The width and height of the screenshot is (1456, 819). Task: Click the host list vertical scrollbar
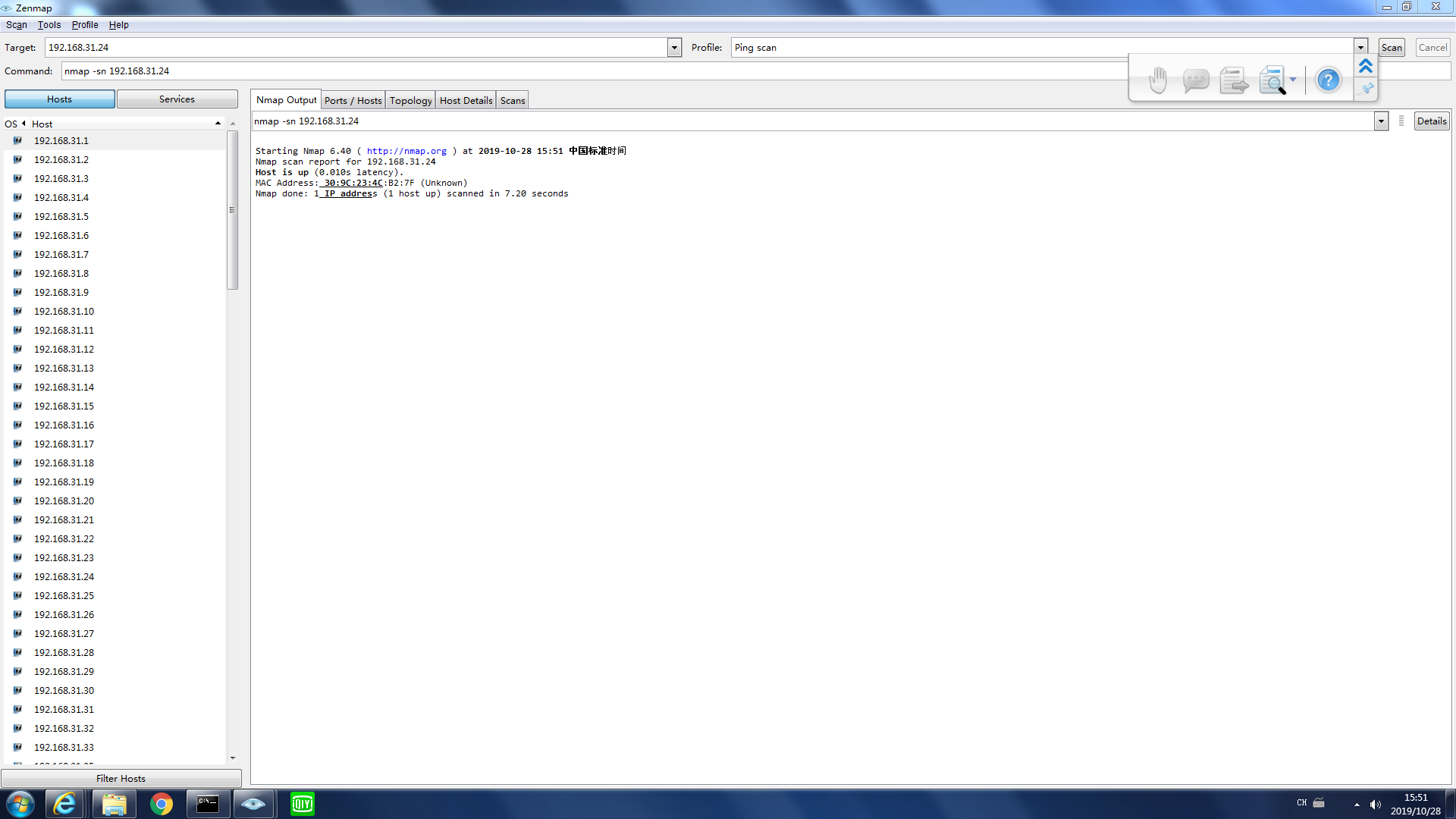(233, 211)
